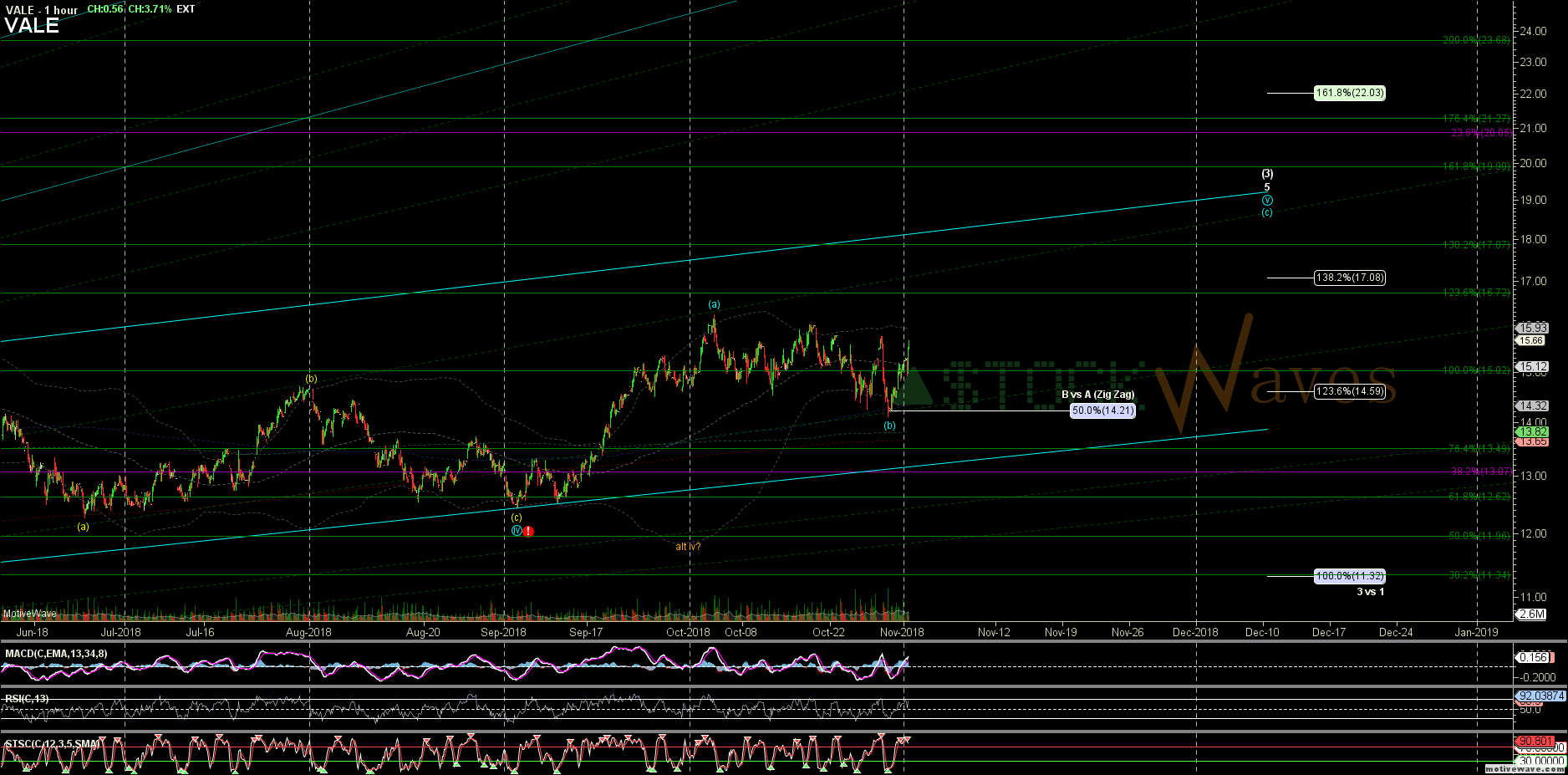Click the CH:3.71% percent change value
The height and width of the screenshot is (775, 1568).
[150, 9]
